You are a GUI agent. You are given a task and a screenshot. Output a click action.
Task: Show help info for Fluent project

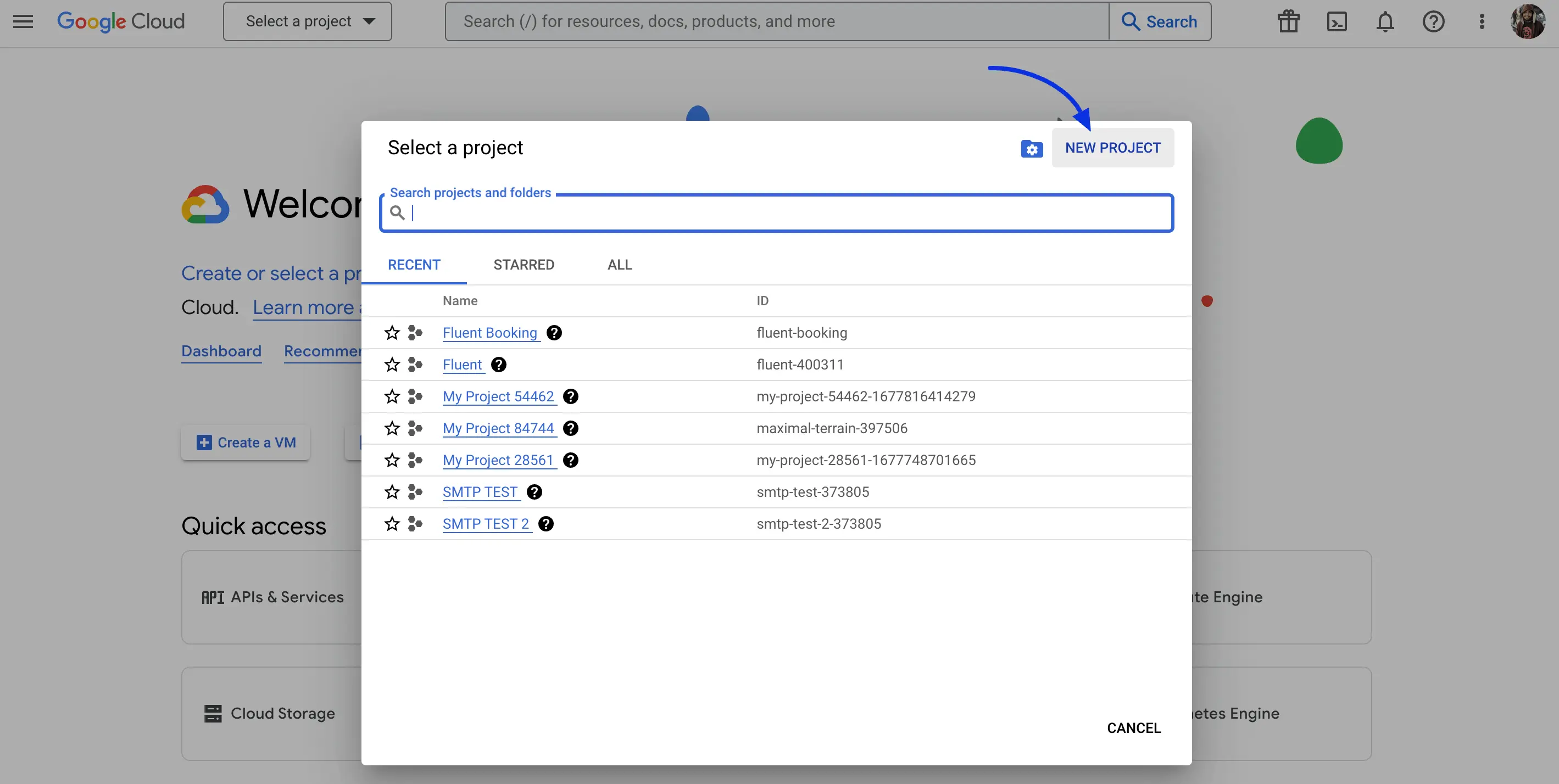point(499,365)
